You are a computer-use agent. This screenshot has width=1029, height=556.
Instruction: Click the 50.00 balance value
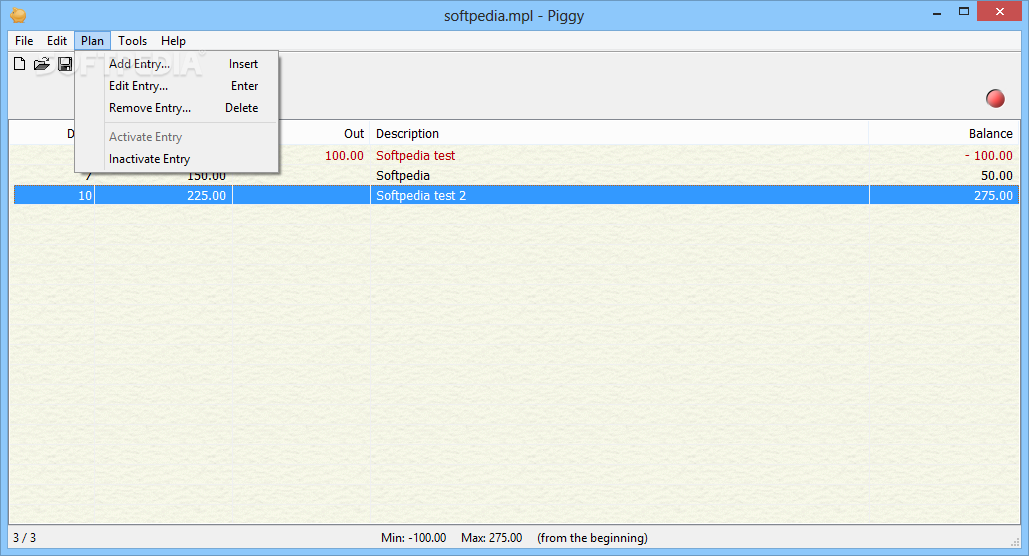(x=997, y=176)
